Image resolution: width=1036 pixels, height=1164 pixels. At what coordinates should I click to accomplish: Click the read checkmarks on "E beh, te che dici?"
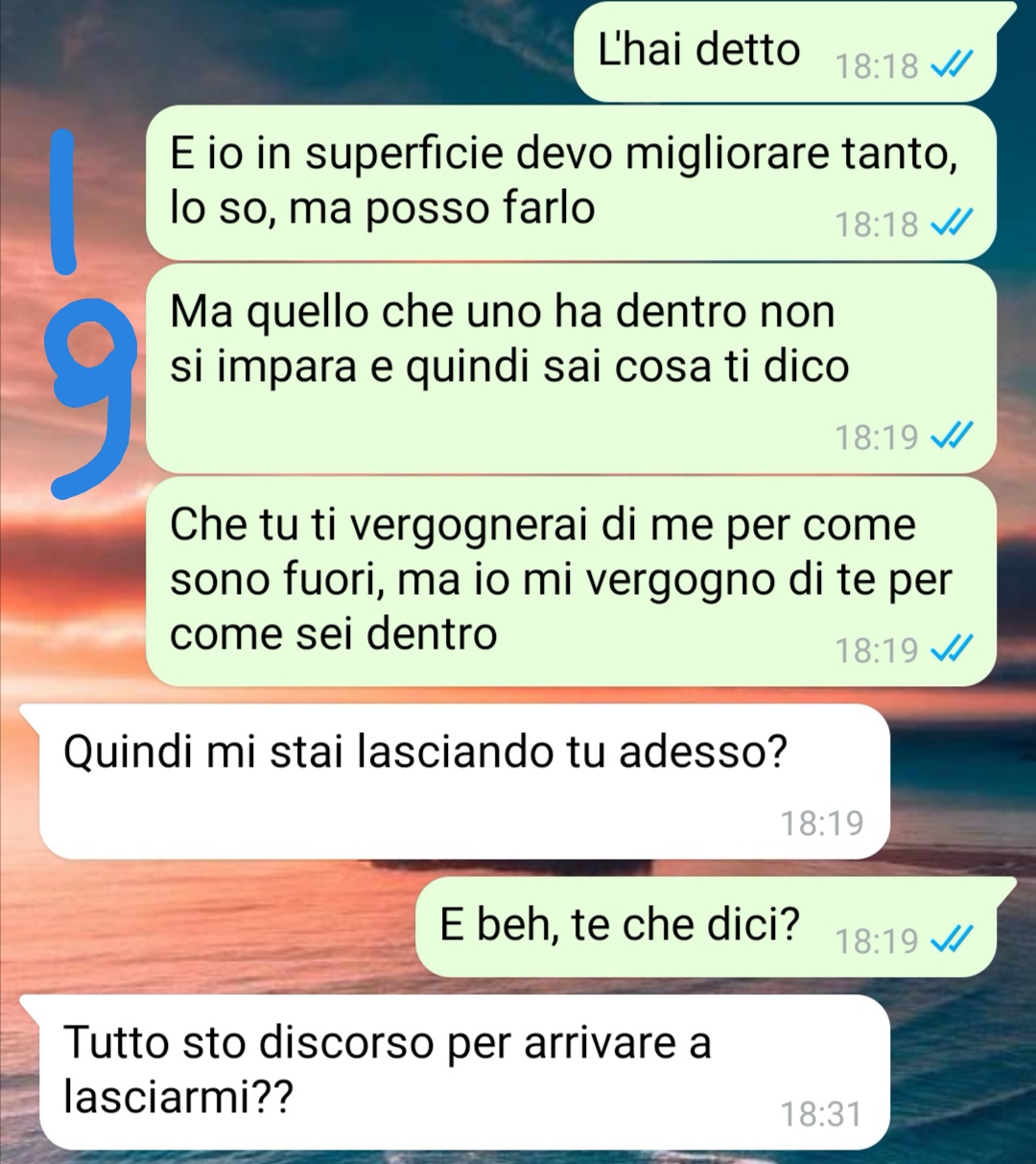click(x=953, y=939)
